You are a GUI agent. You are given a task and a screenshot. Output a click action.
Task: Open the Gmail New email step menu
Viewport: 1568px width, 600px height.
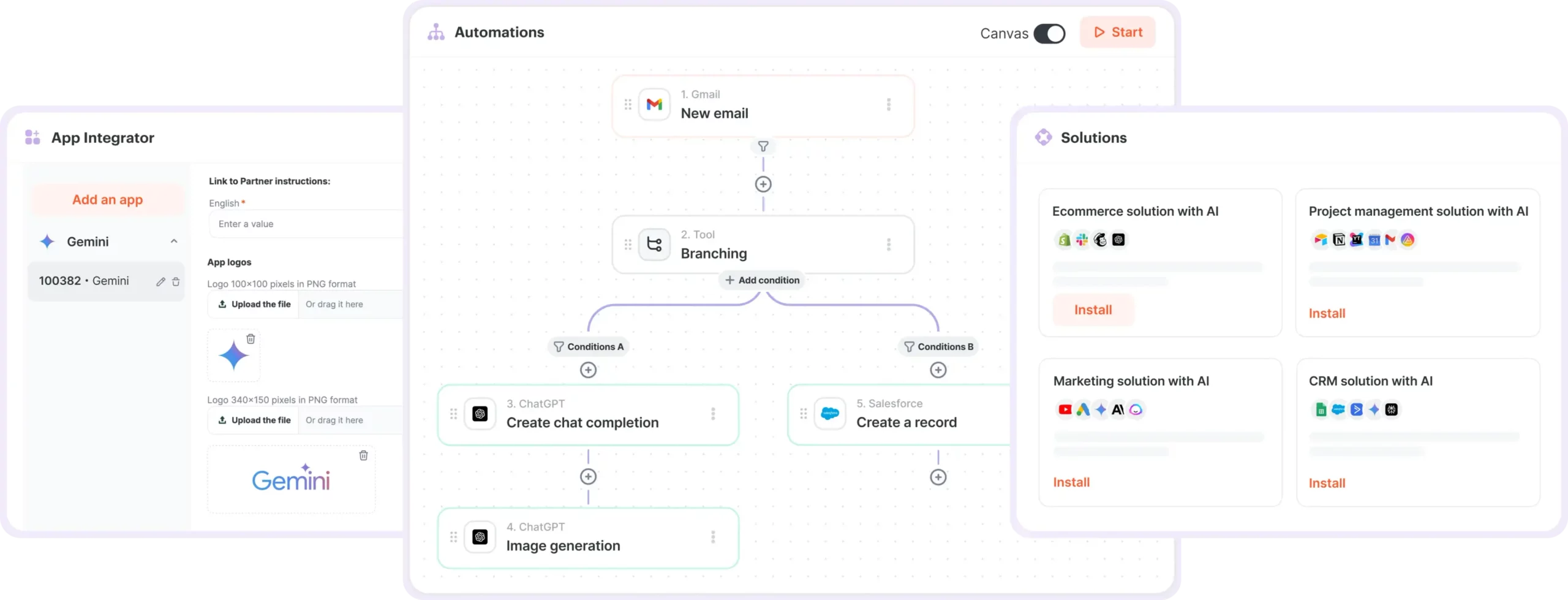[x=888, y=105]
